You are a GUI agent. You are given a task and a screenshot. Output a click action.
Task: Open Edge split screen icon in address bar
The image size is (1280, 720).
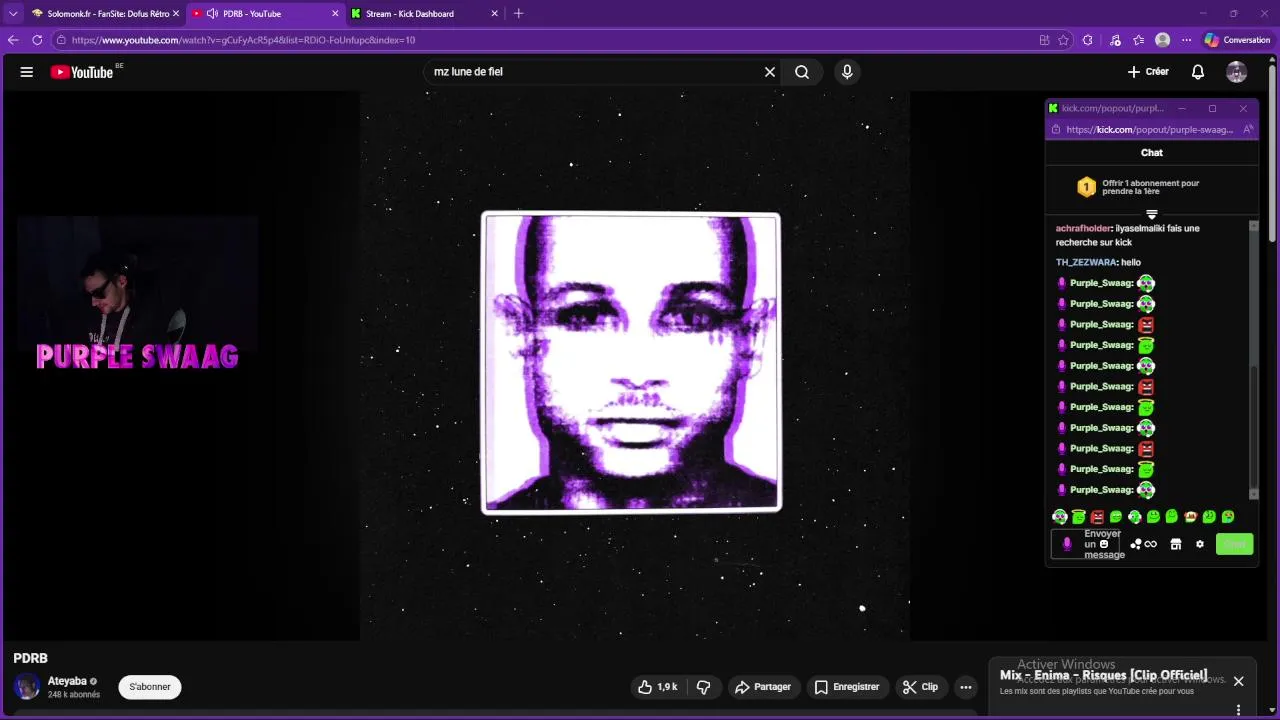[x=1044, y=40]
